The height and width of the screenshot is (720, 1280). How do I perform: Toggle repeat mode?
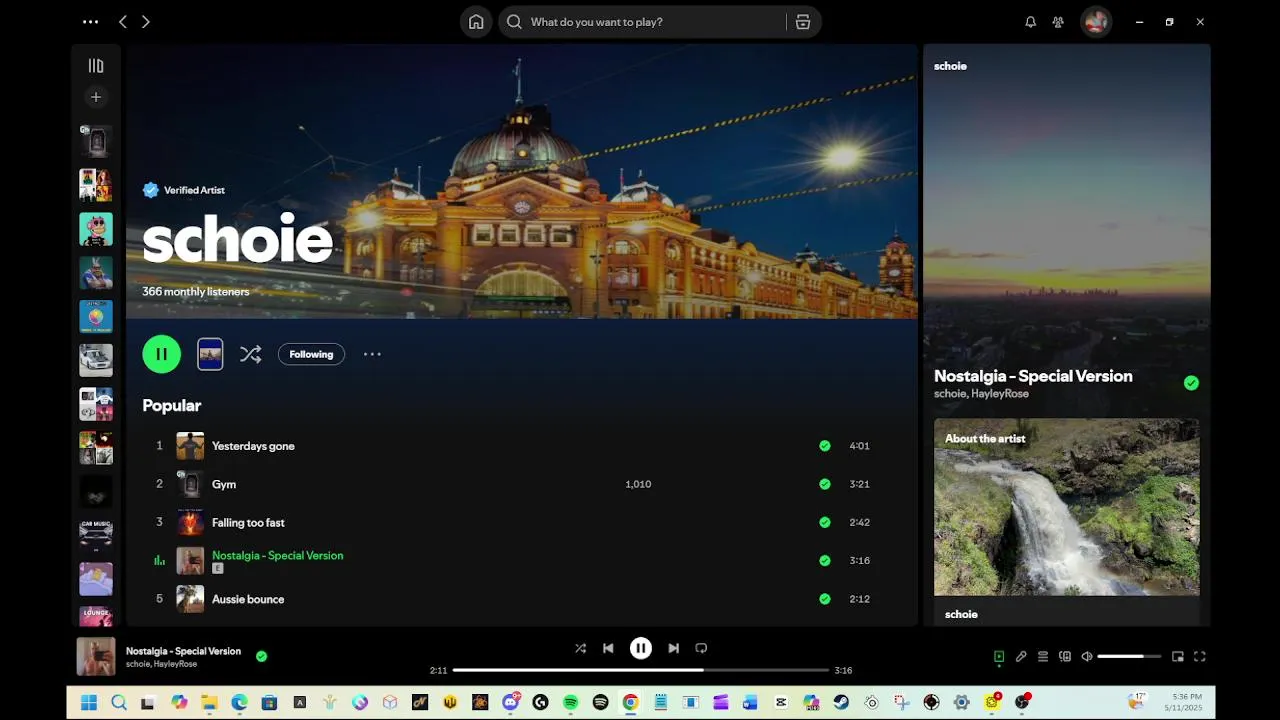coord(701,648)
